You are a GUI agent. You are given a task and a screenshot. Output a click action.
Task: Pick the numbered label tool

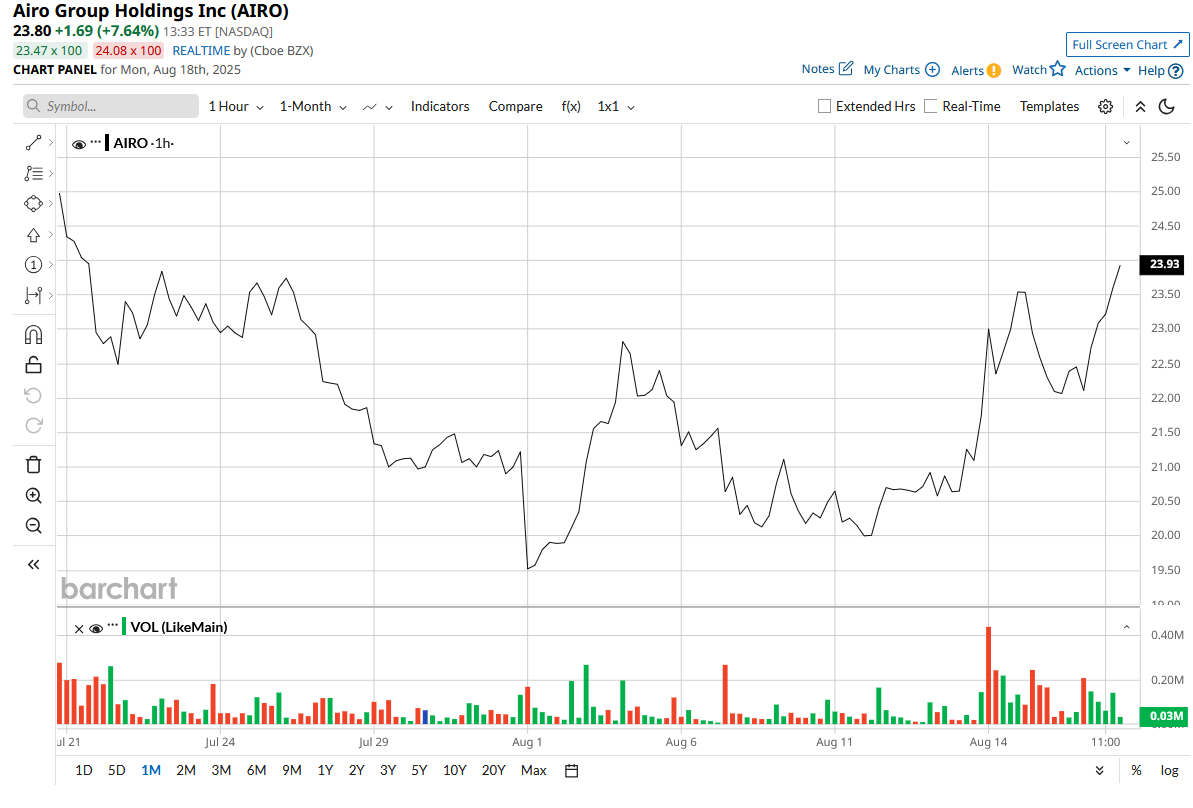tap(33, 265)
